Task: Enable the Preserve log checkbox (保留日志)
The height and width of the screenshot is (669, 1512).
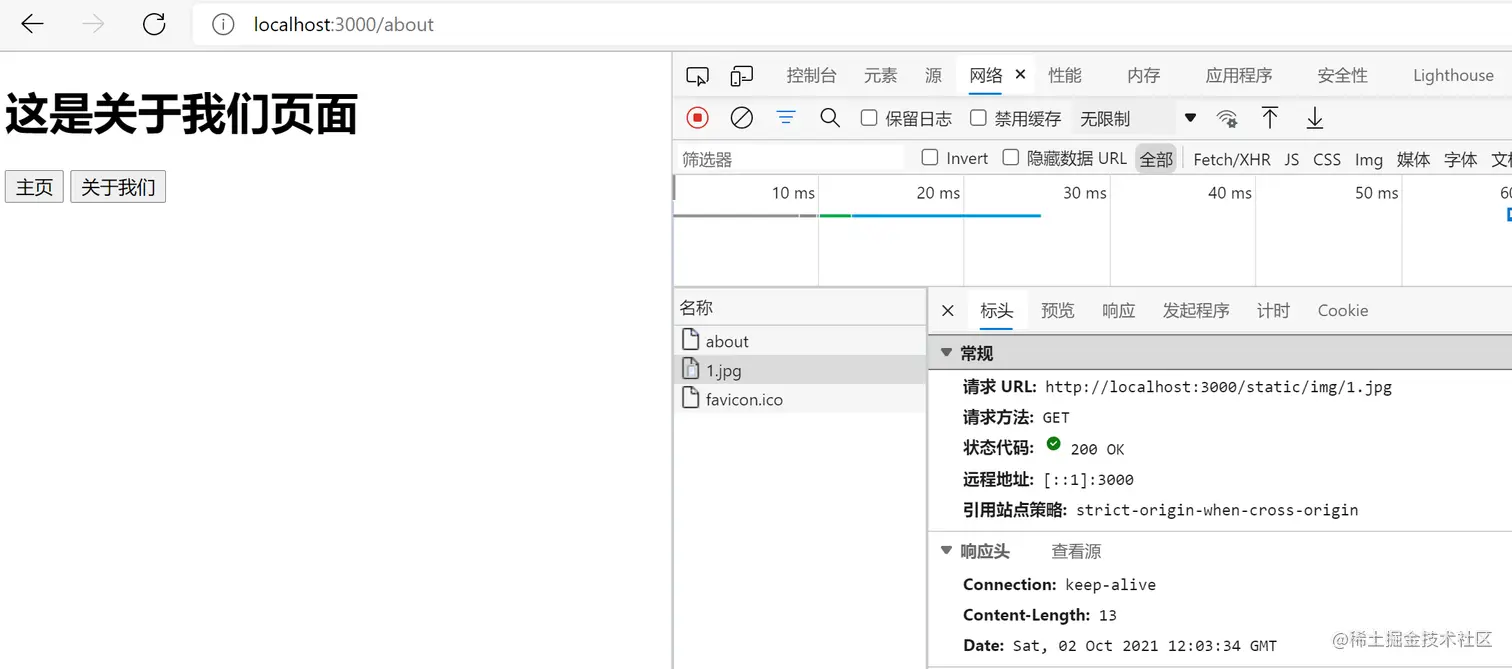Action: click(869, 118)
